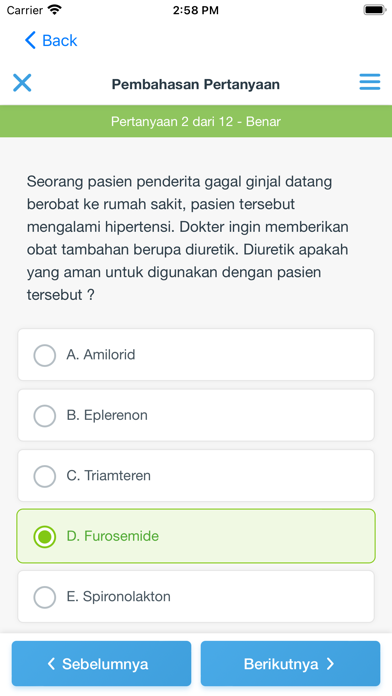Select radio button for B. Eplerenon
The height and width of the screenshot is (696, 392).
coord(45,415)
